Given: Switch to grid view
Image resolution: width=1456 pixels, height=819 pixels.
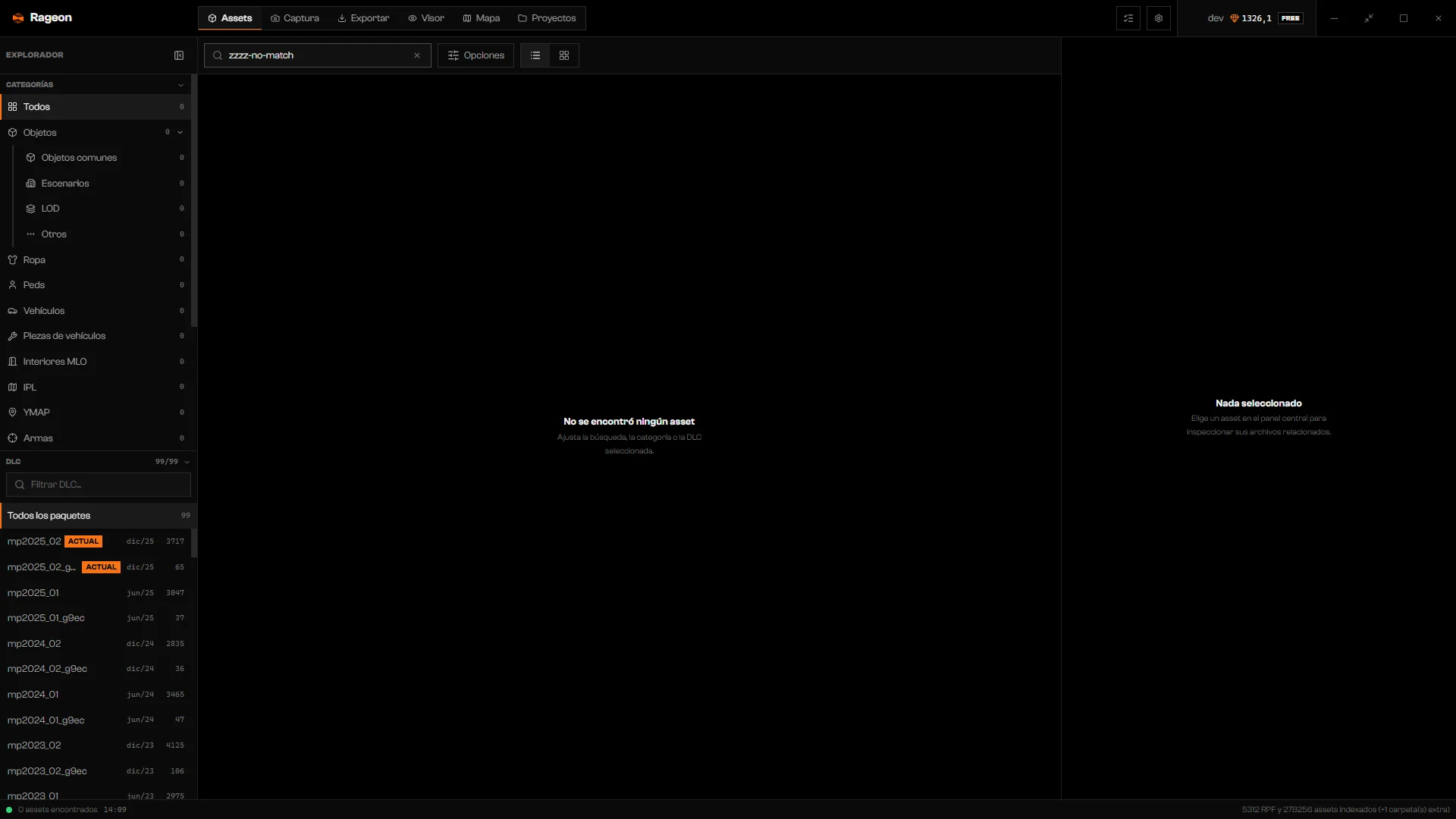Looking at the screenshot, I should point(564,55).
